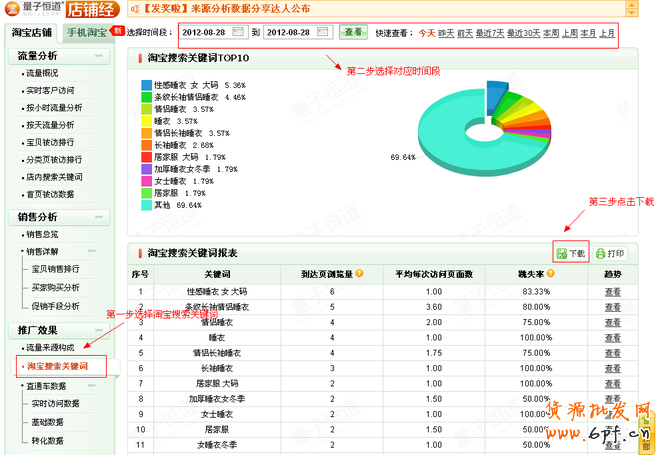Collapse the 推广效果 section
The image size is (660, 455).
click(99, 330)
